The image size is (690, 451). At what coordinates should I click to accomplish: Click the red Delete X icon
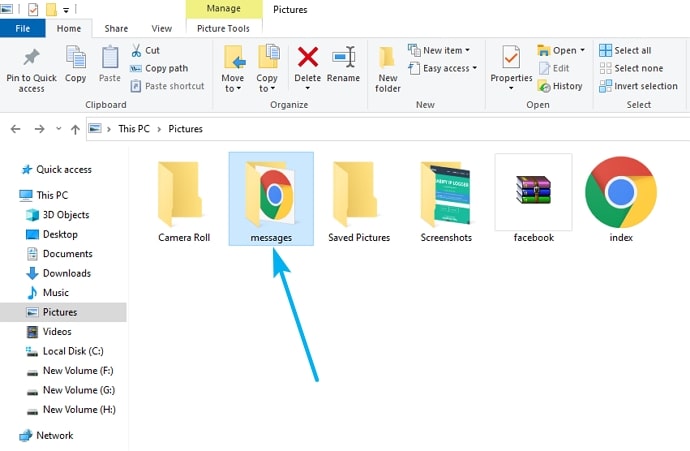(308, 57)
